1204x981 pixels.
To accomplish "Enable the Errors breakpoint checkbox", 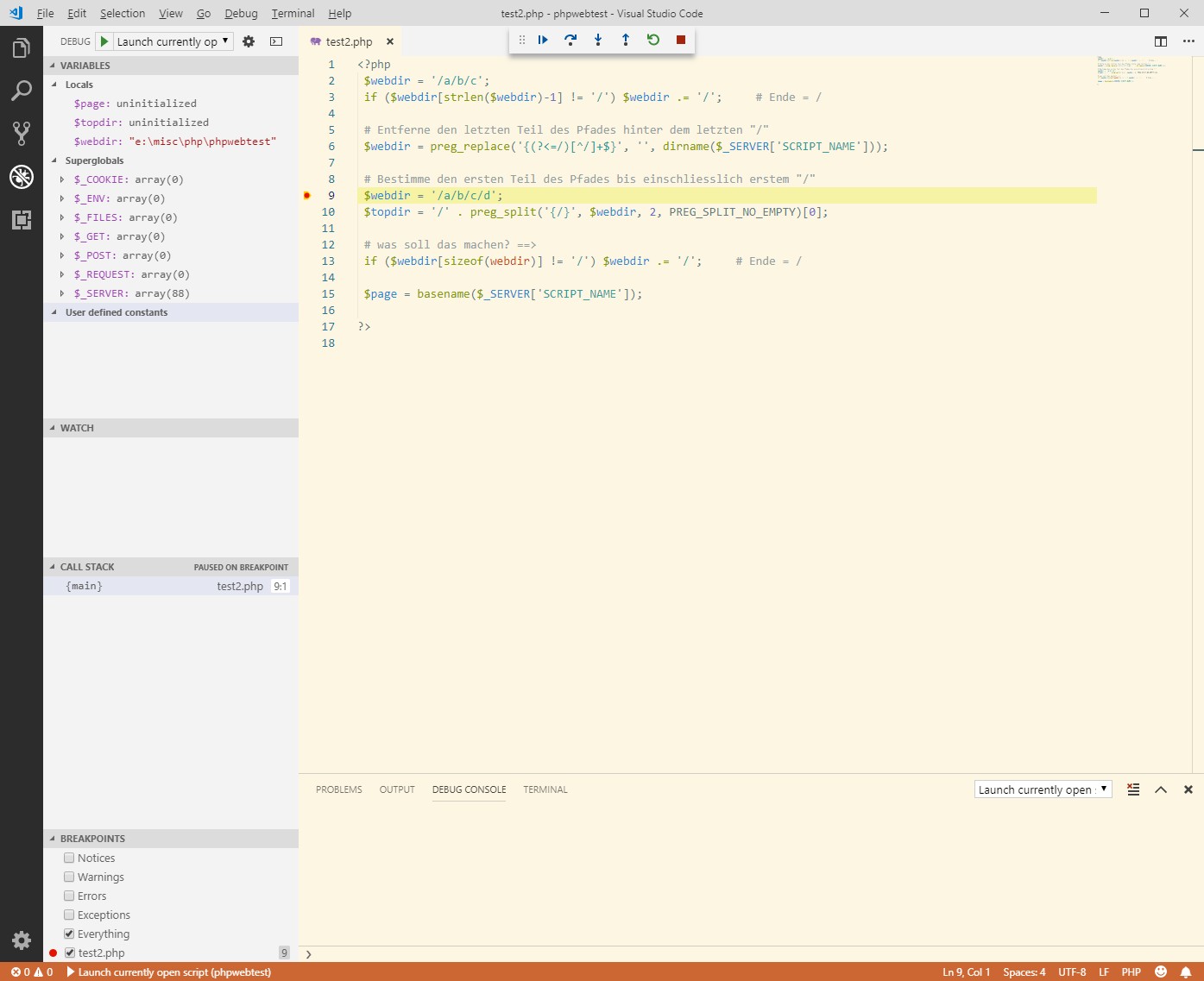I will pyautogui.click(x=69, y=896).
